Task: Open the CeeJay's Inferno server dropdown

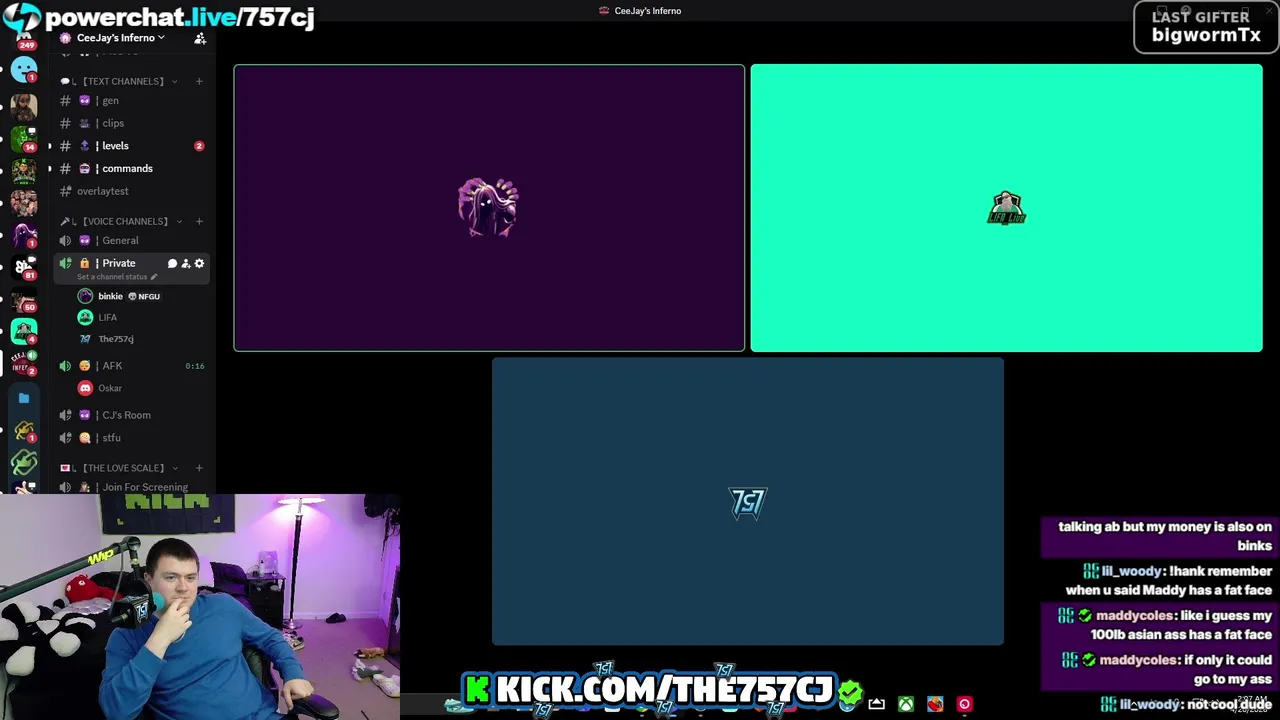Action: [x=120, y=38]
